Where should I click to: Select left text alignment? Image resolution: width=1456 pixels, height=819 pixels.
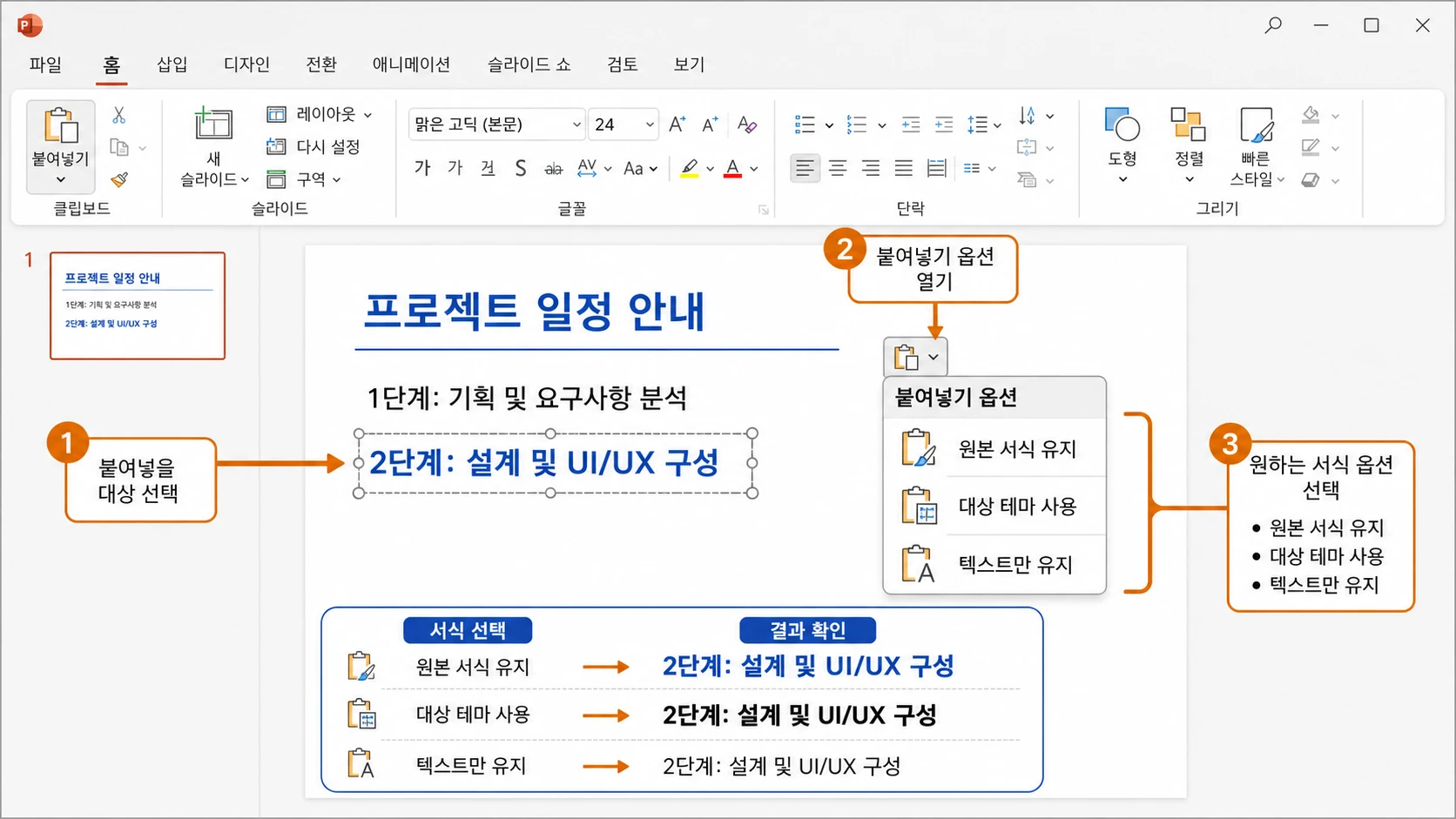(x=805, y=168)
